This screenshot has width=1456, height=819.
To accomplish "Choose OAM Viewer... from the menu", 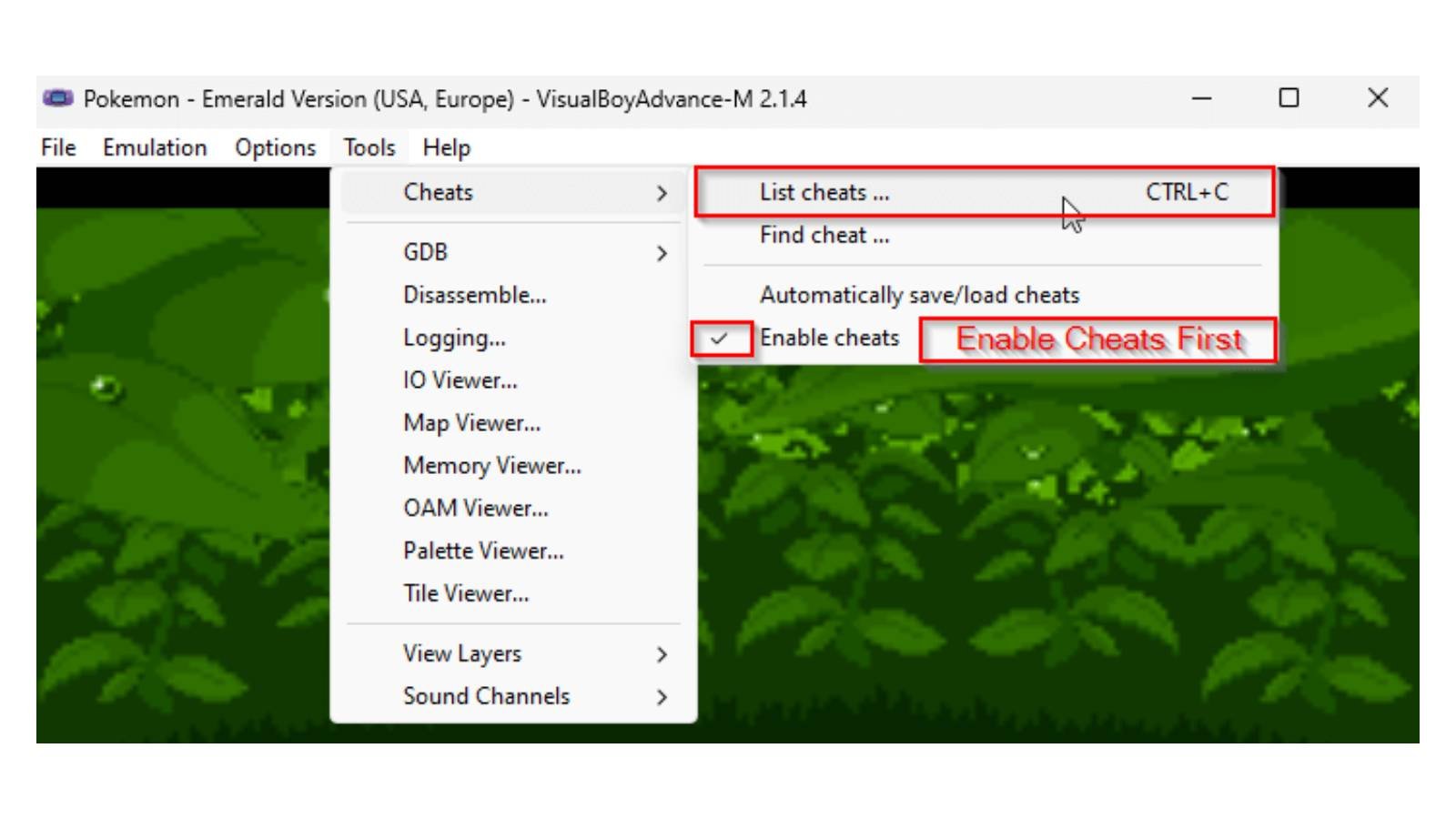I will coord(513,508).
